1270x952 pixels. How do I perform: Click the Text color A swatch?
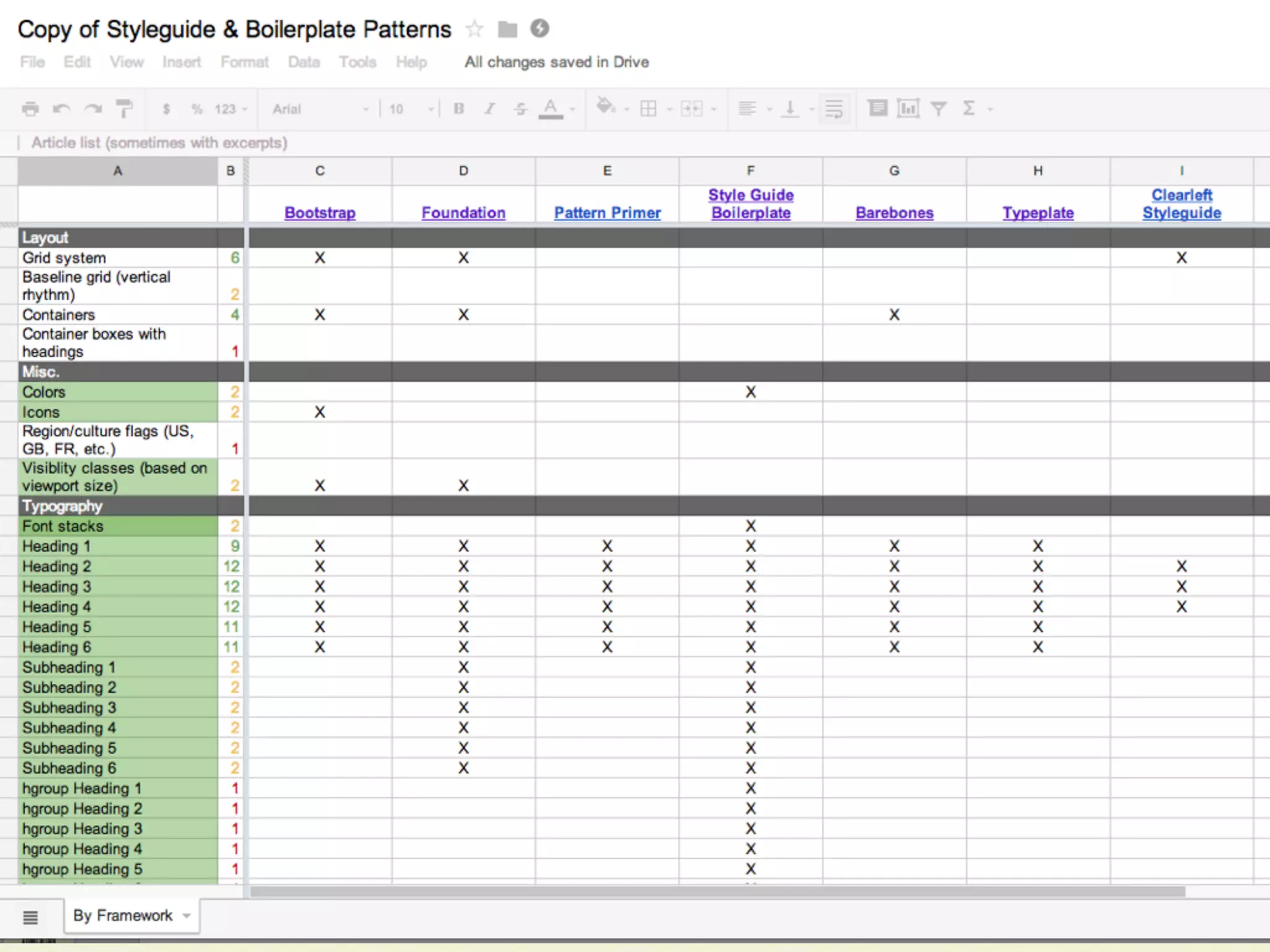point(550,108)
